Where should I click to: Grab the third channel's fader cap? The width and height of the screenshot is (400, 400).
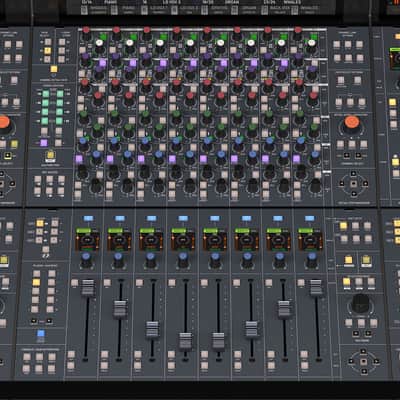point(153,329)
